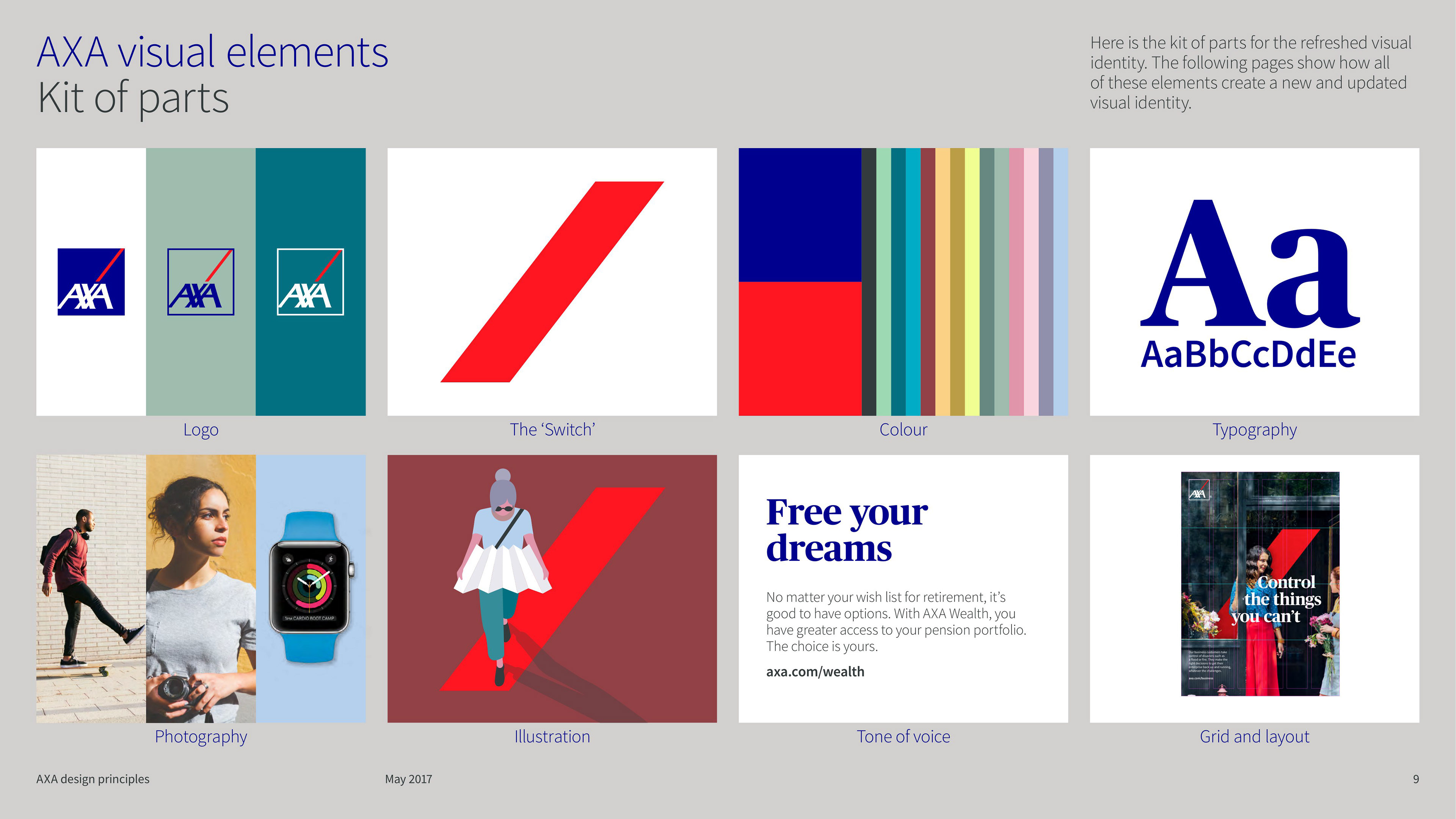Click the woman holding camera photo
Screen dimensions: 1456x819
[x=201, y=588]
